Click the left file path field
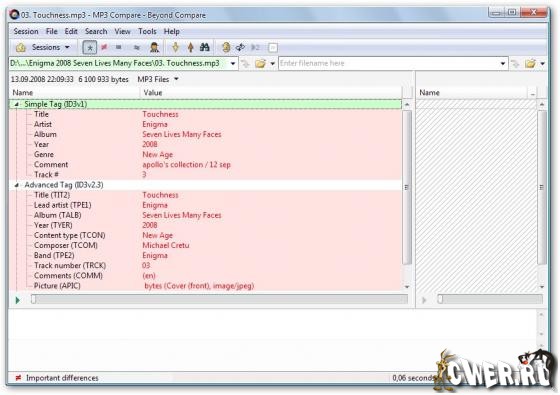 (x=119, y=64)
